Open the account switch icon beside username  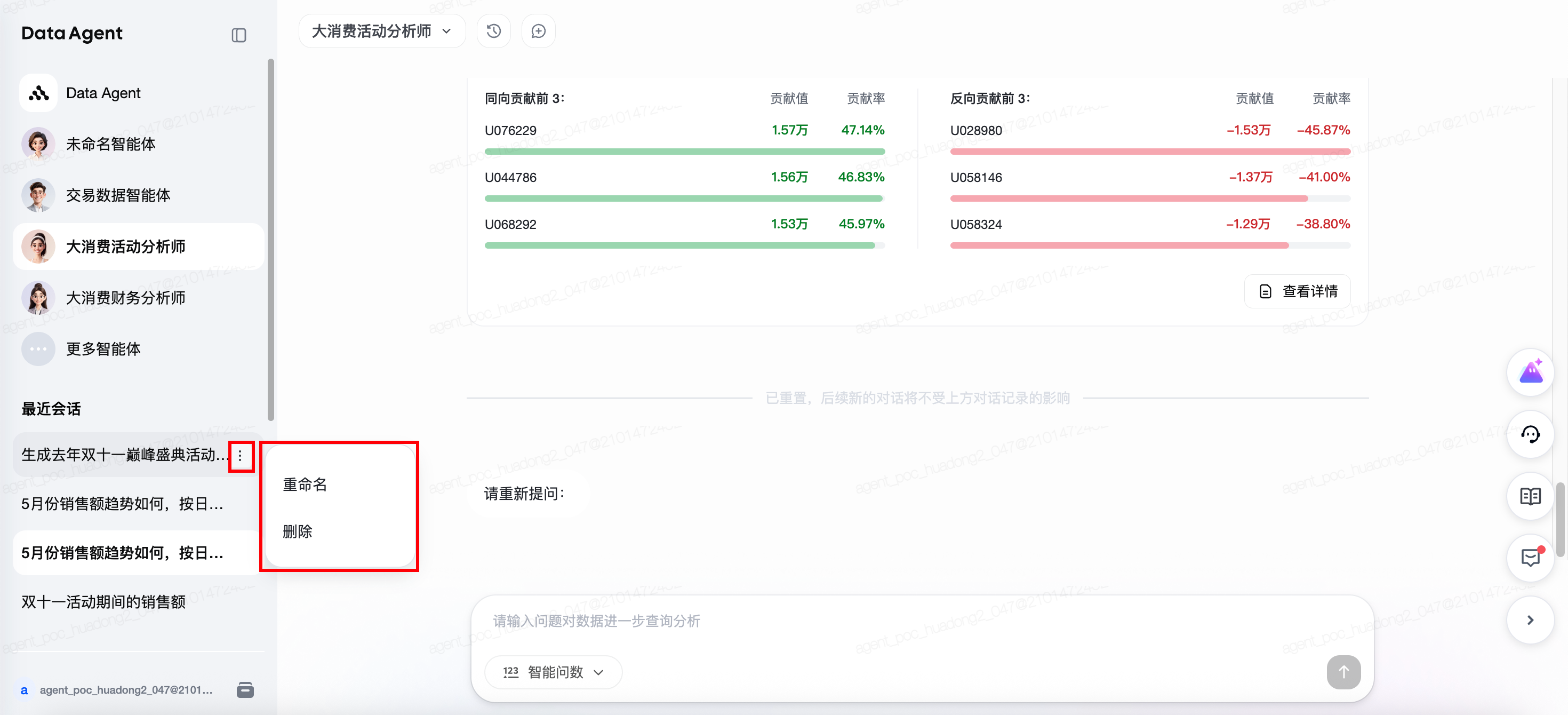tap(245, 689)
